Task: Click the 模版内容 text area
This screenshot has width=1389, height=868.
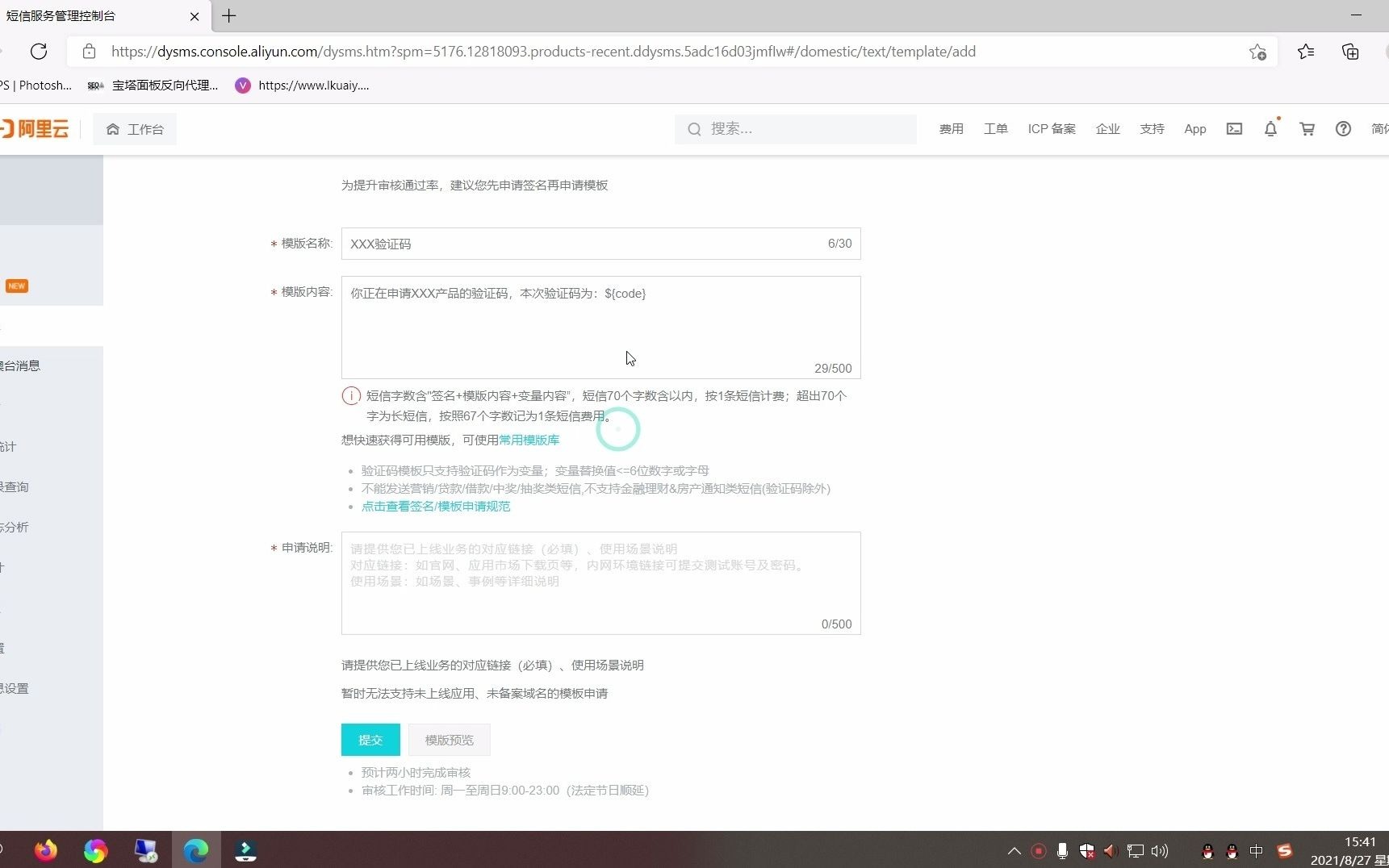Action: point(600,328)
